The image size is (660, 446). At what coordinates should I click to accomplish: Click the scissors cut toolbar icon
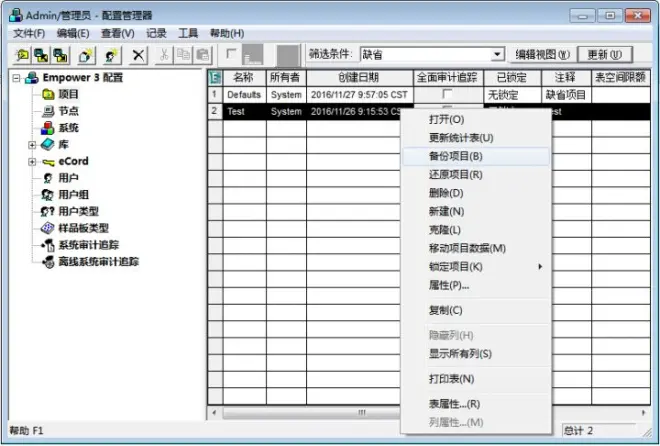tap(164, 55)
